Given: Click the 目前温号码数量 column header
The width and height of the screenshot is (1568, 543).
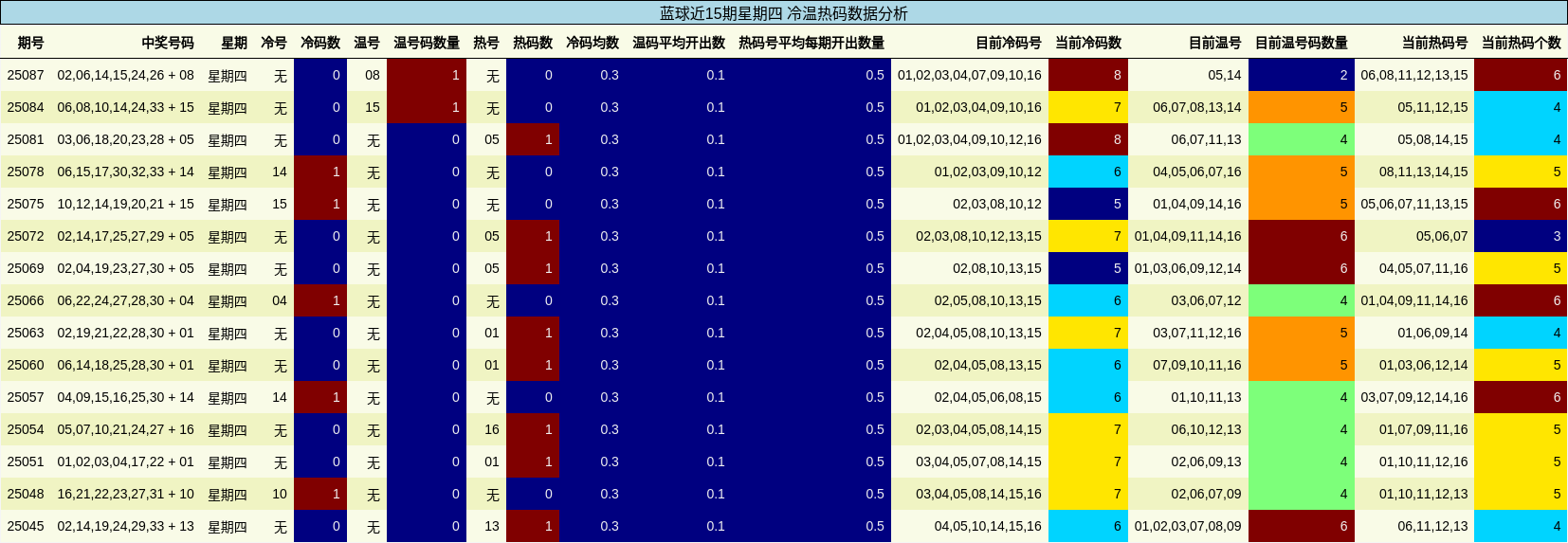Looking at the screenshot, I should tap(1302, 43).
